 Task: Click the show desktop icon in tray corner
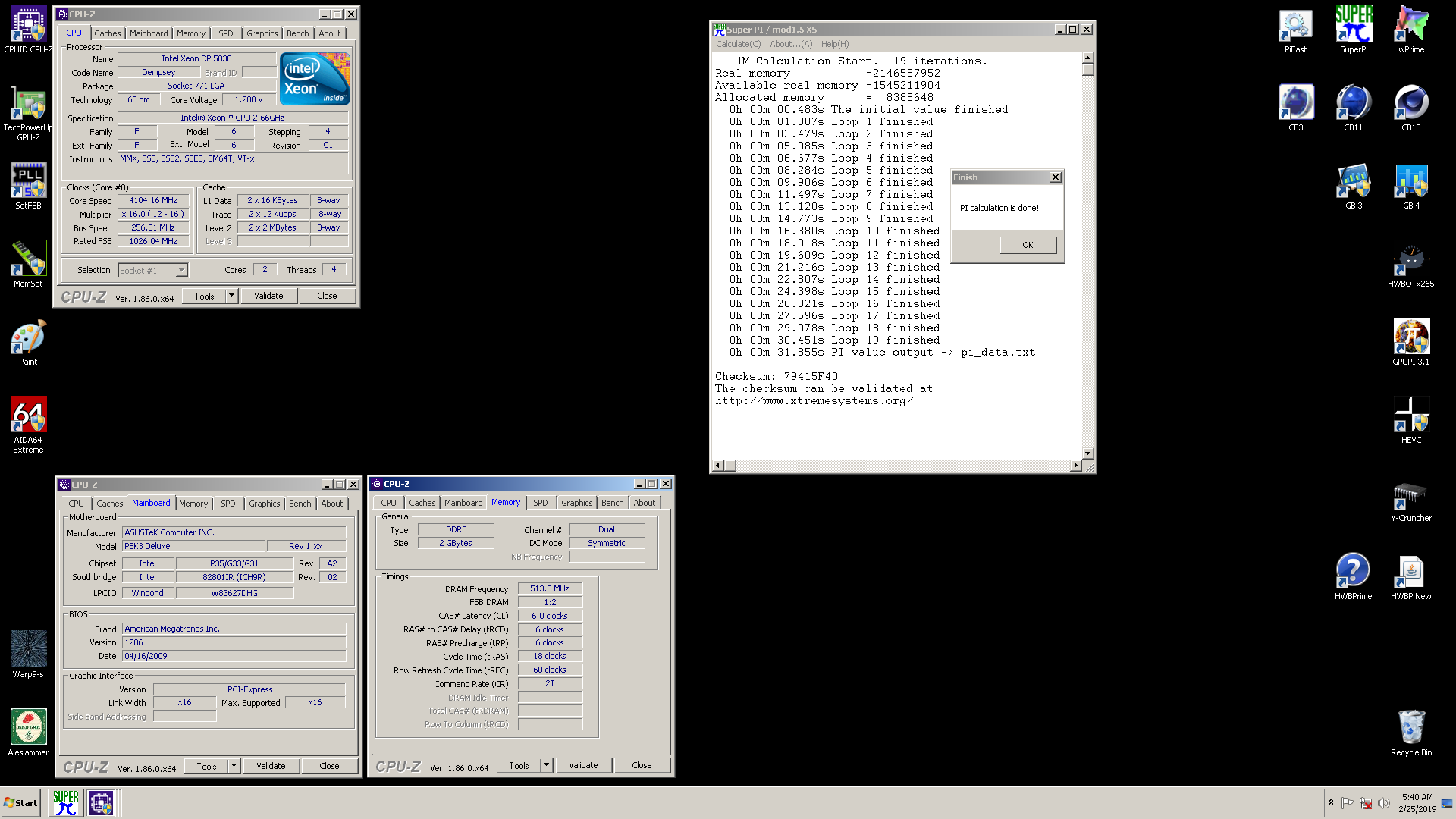[1447, 803]
